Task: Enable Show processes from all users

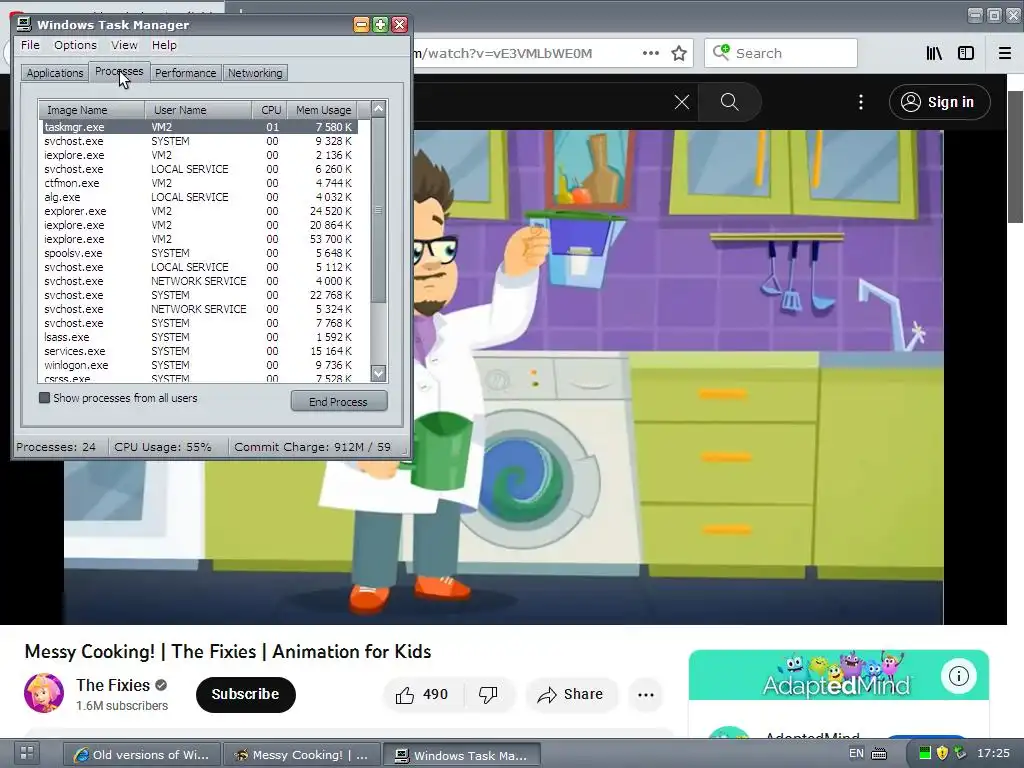Action: coord(44,398)
